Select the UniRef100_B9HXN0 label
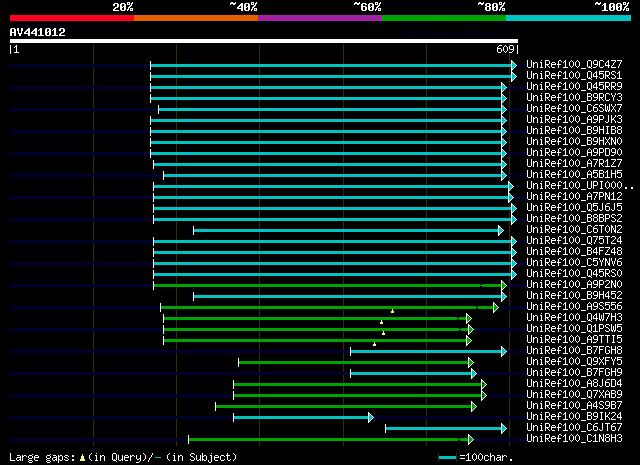 pyautogui.click(x=574, y=142)
